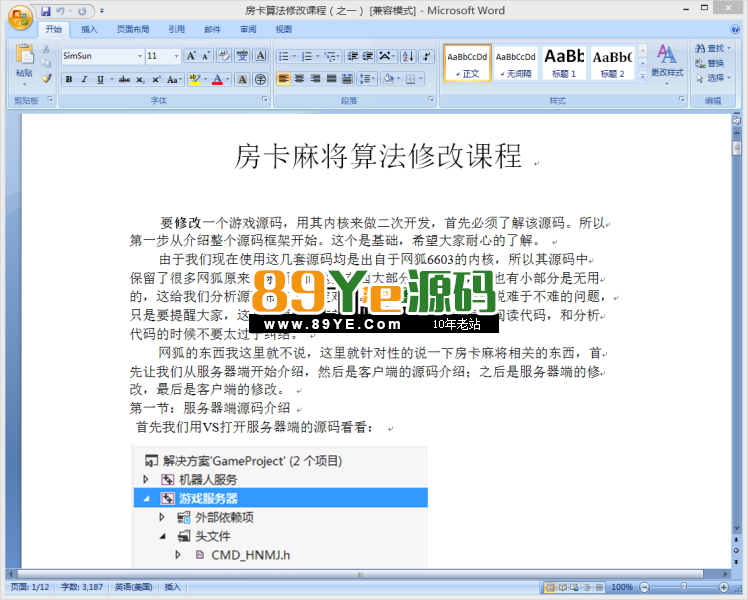Viewport: 748px width, 600px height.
Task: Sort text A to Z
Action: click(408, 56)
